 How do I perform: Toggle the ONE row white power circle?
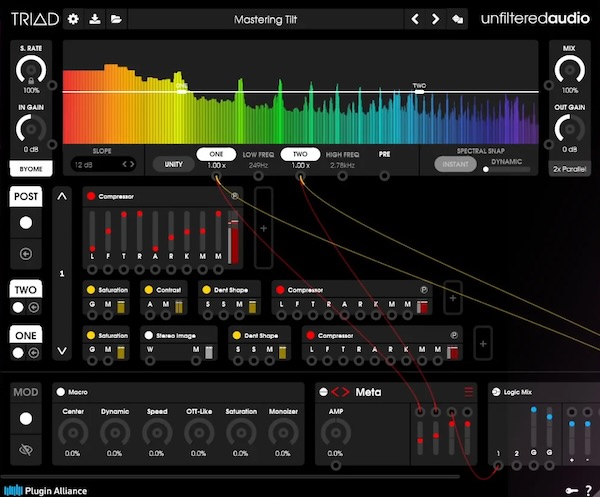tap(18, 353)
